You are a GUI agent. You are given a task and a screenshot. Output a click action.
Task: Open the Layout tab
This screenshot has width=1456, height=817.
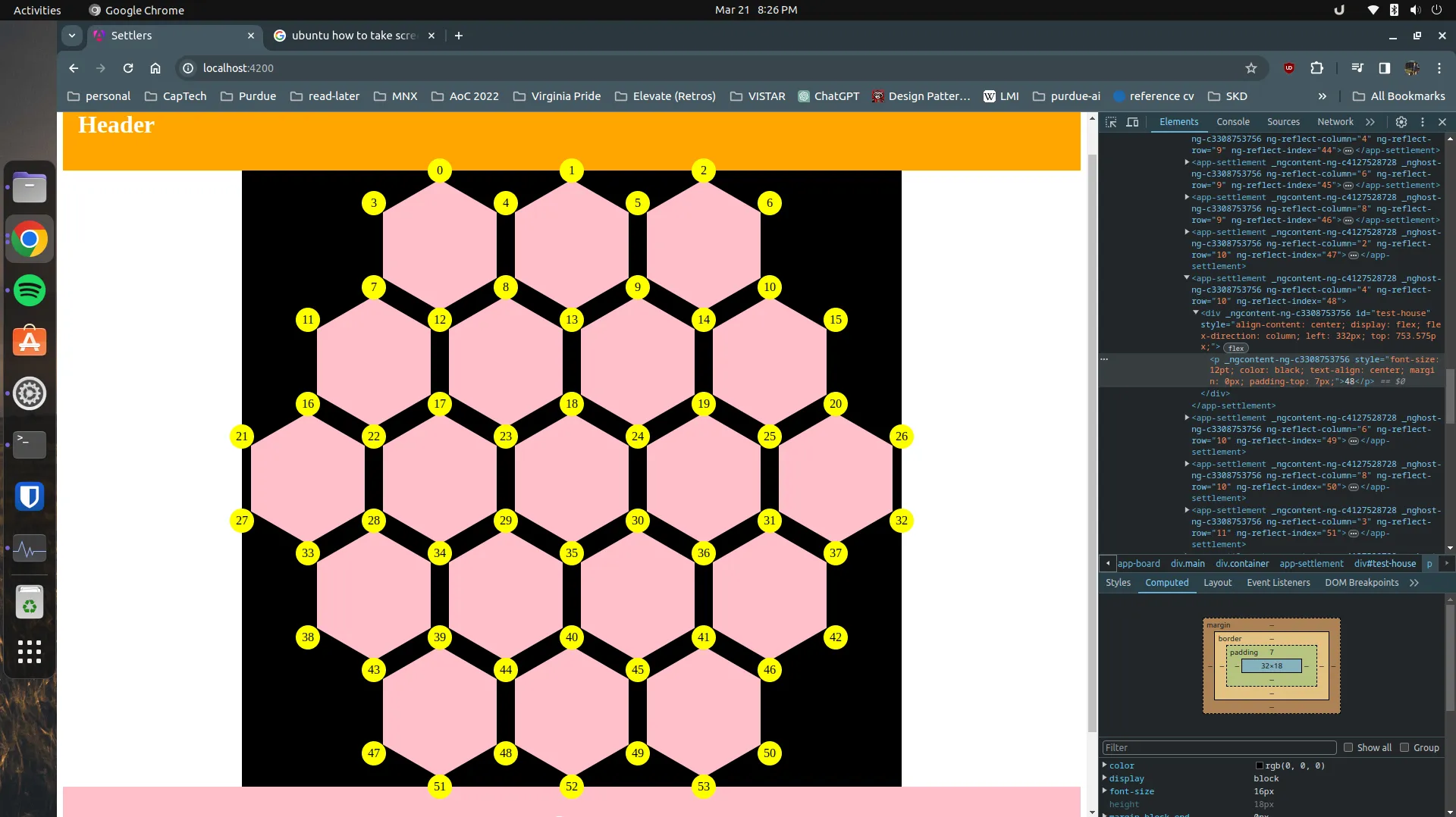click(x=1218, y=583)
